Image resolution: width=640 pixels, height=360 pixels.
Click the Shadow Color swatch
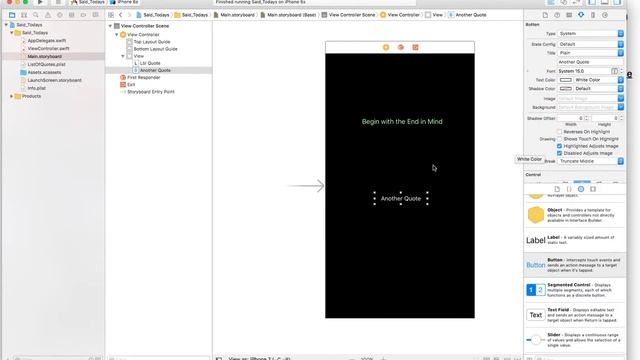tap(566, 89)
